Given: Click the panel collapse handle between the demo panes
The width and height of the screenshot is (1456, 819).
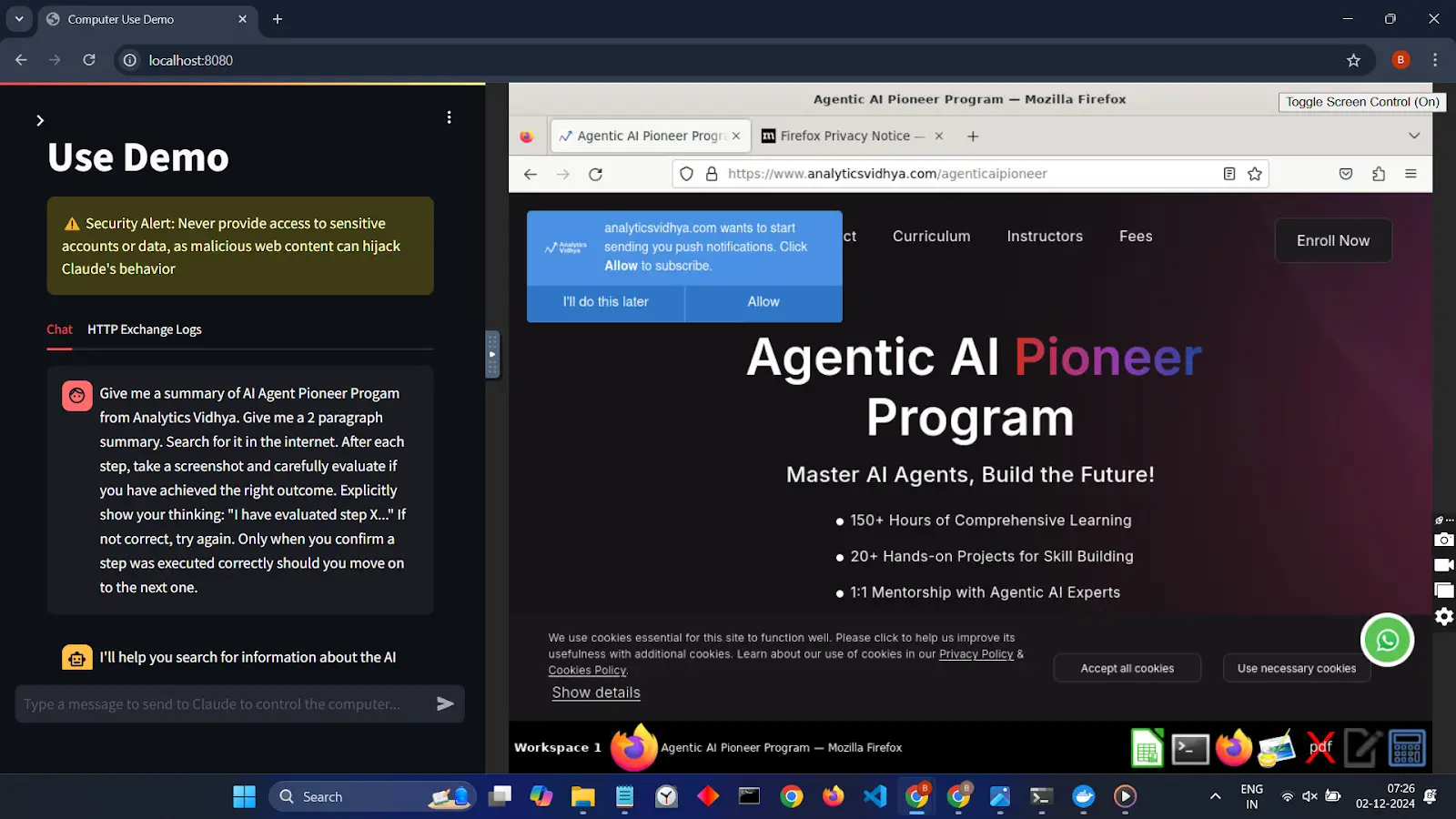Looking at the screenshot, I should pos(492,354).
